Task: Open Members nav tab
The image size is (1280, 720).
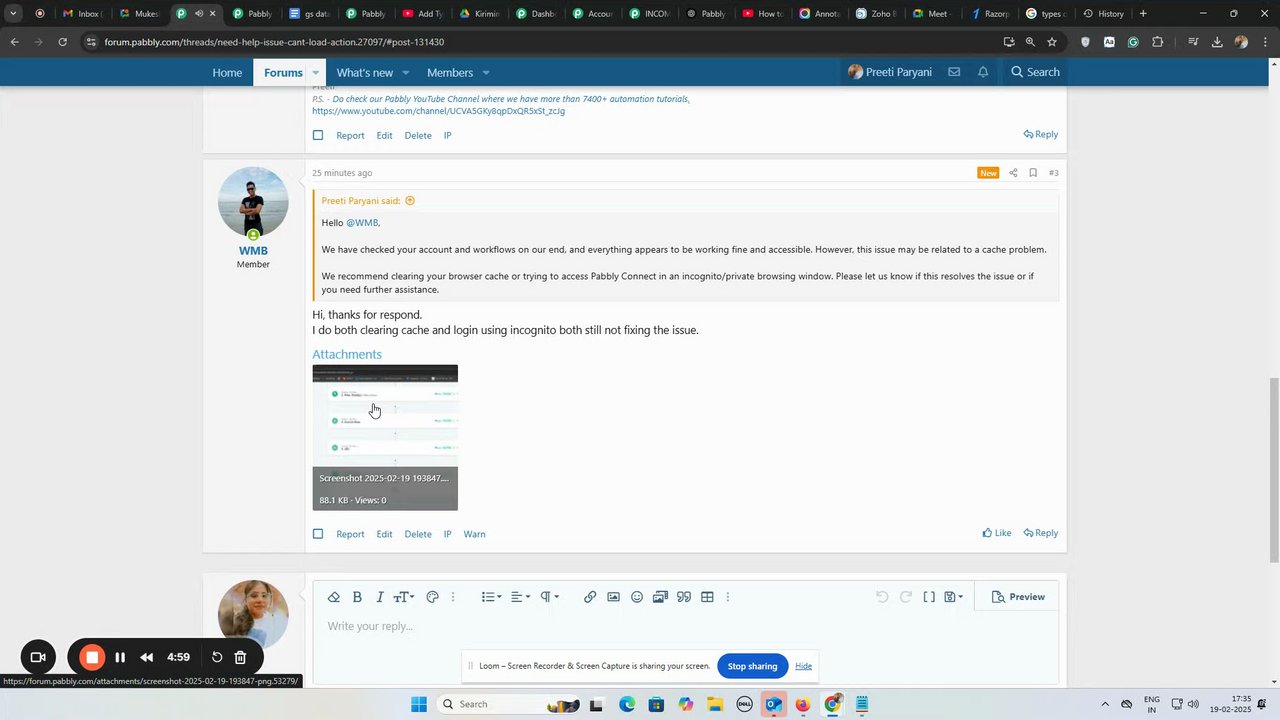Action: point(450,72)
